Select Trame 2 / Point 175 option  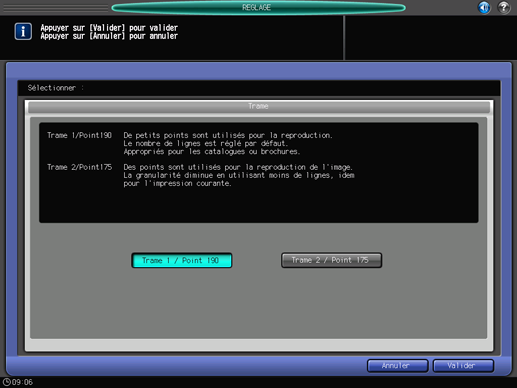[331, 260]
